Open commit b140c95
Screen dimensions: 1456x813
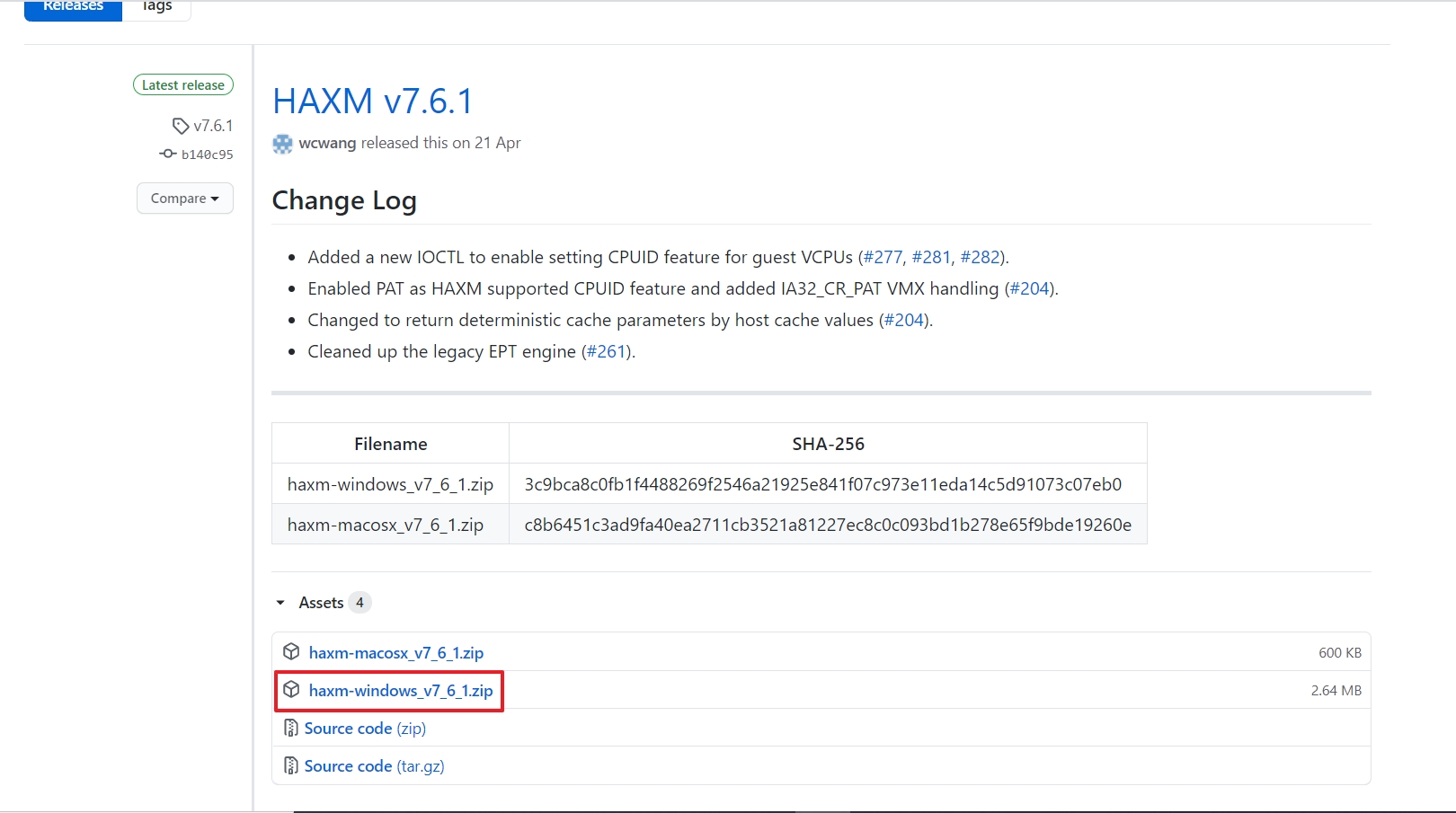click(207, 155)
